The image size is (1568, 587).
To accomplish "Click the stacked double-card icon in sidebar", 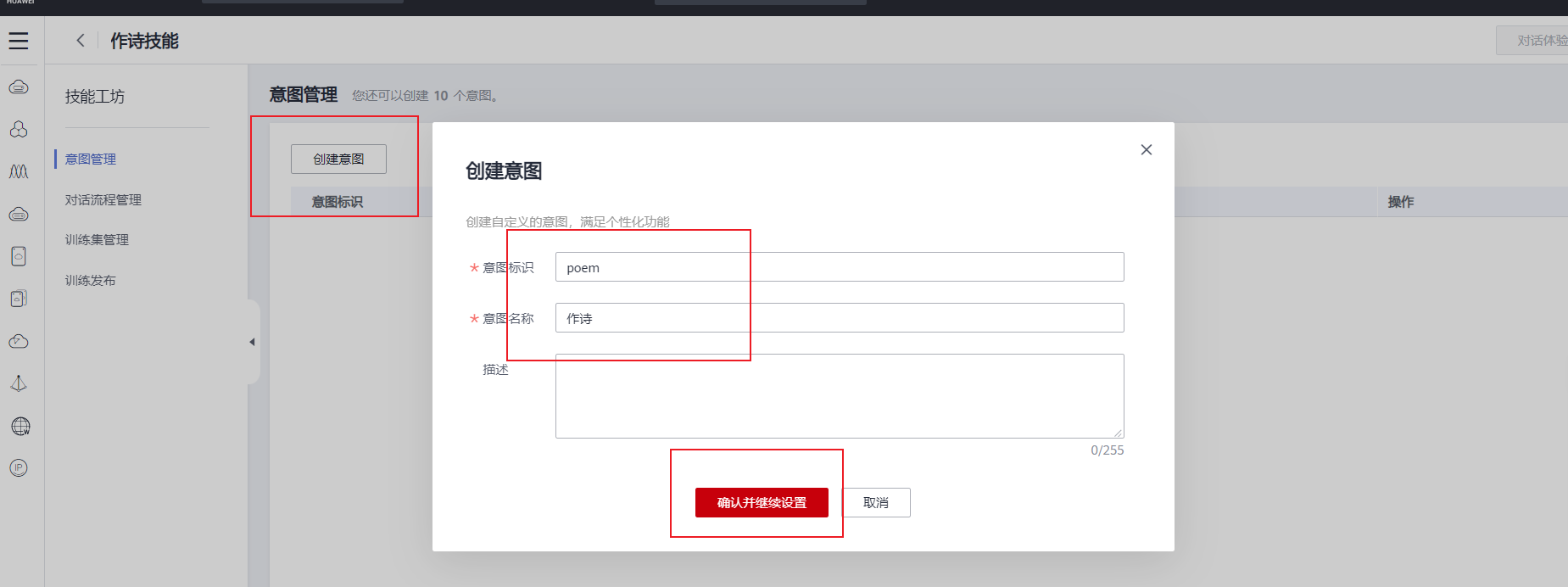I will pyautogui.click(x=19, y=299).
